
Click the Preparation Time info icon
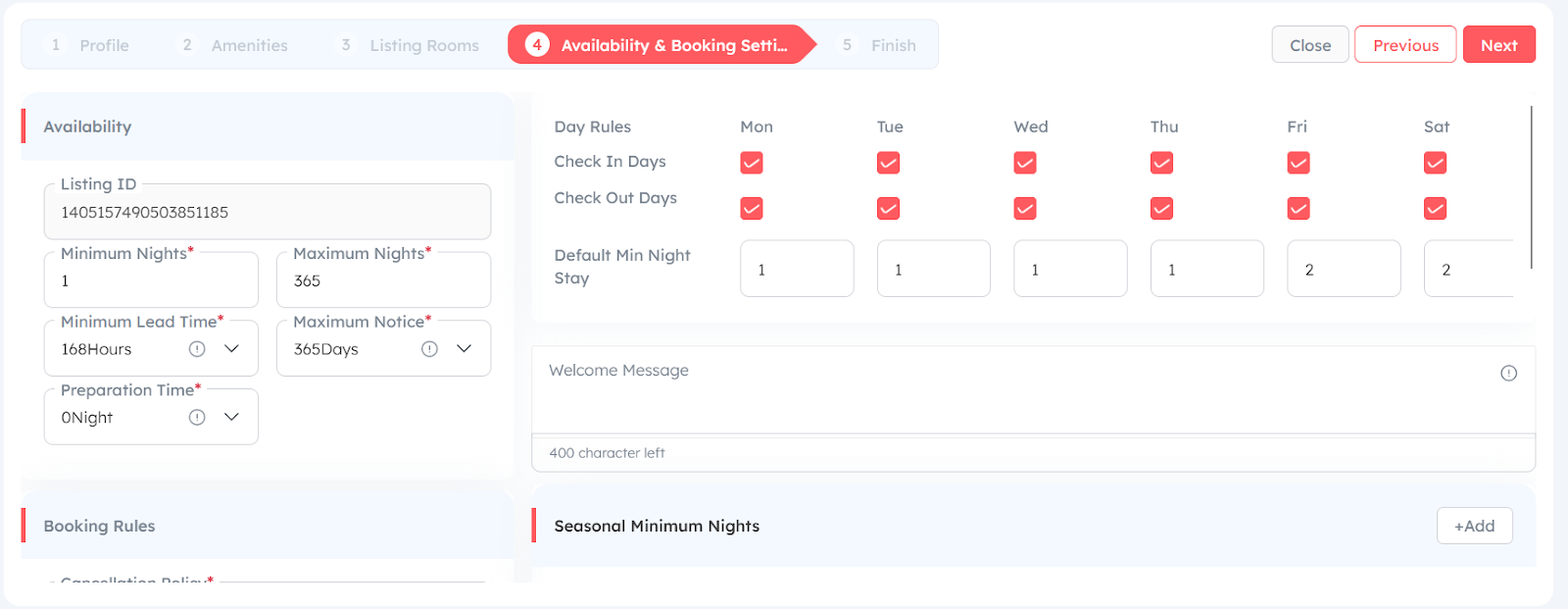[x=197, y=418]
